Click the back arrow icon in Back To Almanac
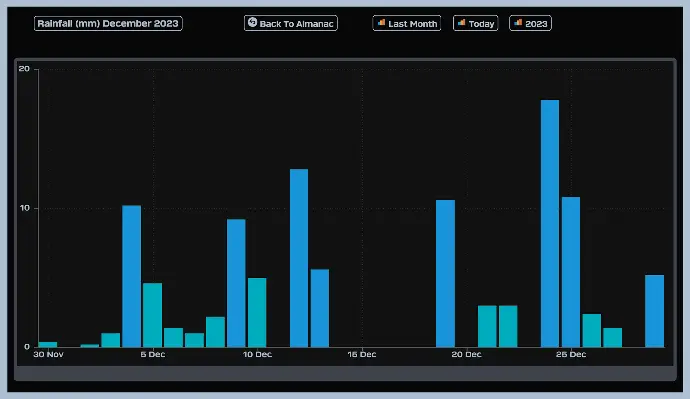690x399 pixels. pos(252,22)
